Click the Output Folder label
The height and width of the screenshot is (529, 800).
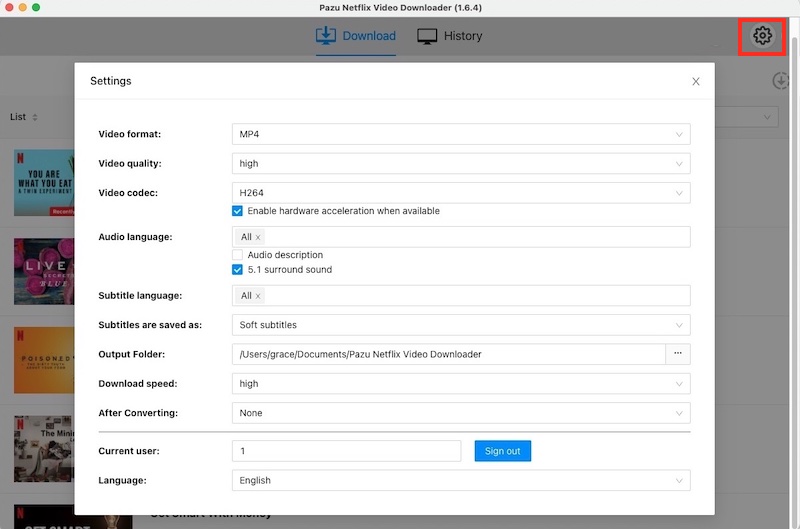point(132,354)
